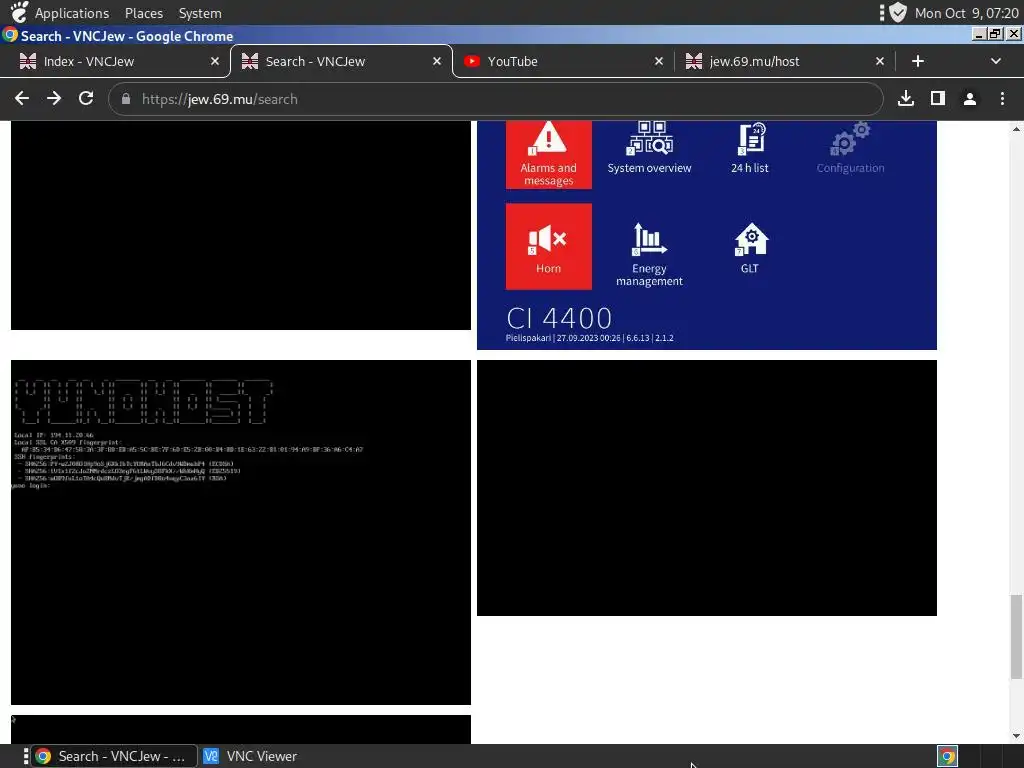Switch to the YouTube tab
This screenshot has height=768, width=1024.
tap(563, 61)
